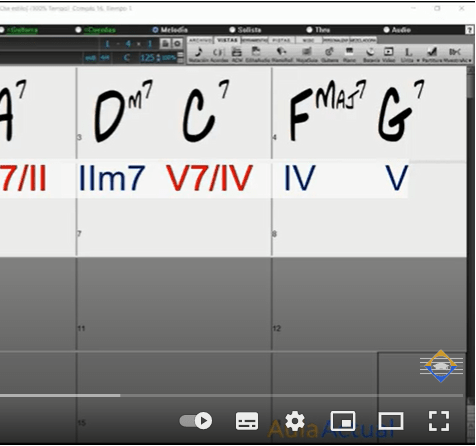This screenshot has width=476, height=446.
Task: Select the Cuerdas track radio button
Action: (x=78, y=30)
